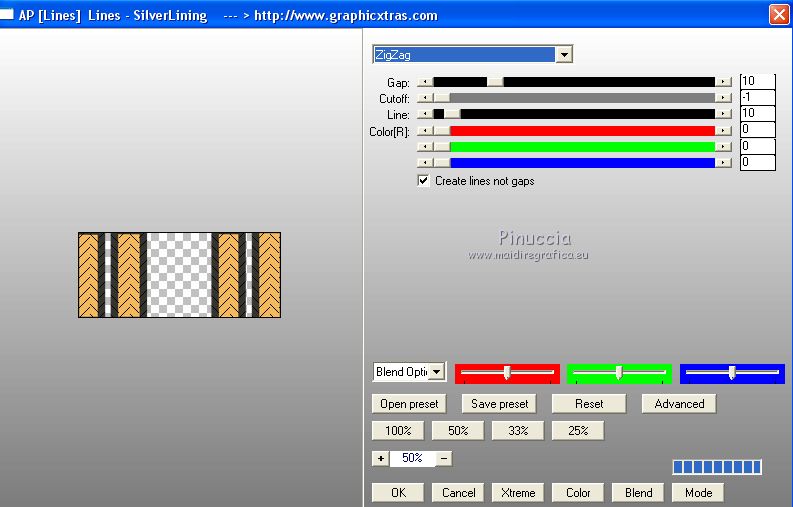Click Open preset button

pos(409,404)
